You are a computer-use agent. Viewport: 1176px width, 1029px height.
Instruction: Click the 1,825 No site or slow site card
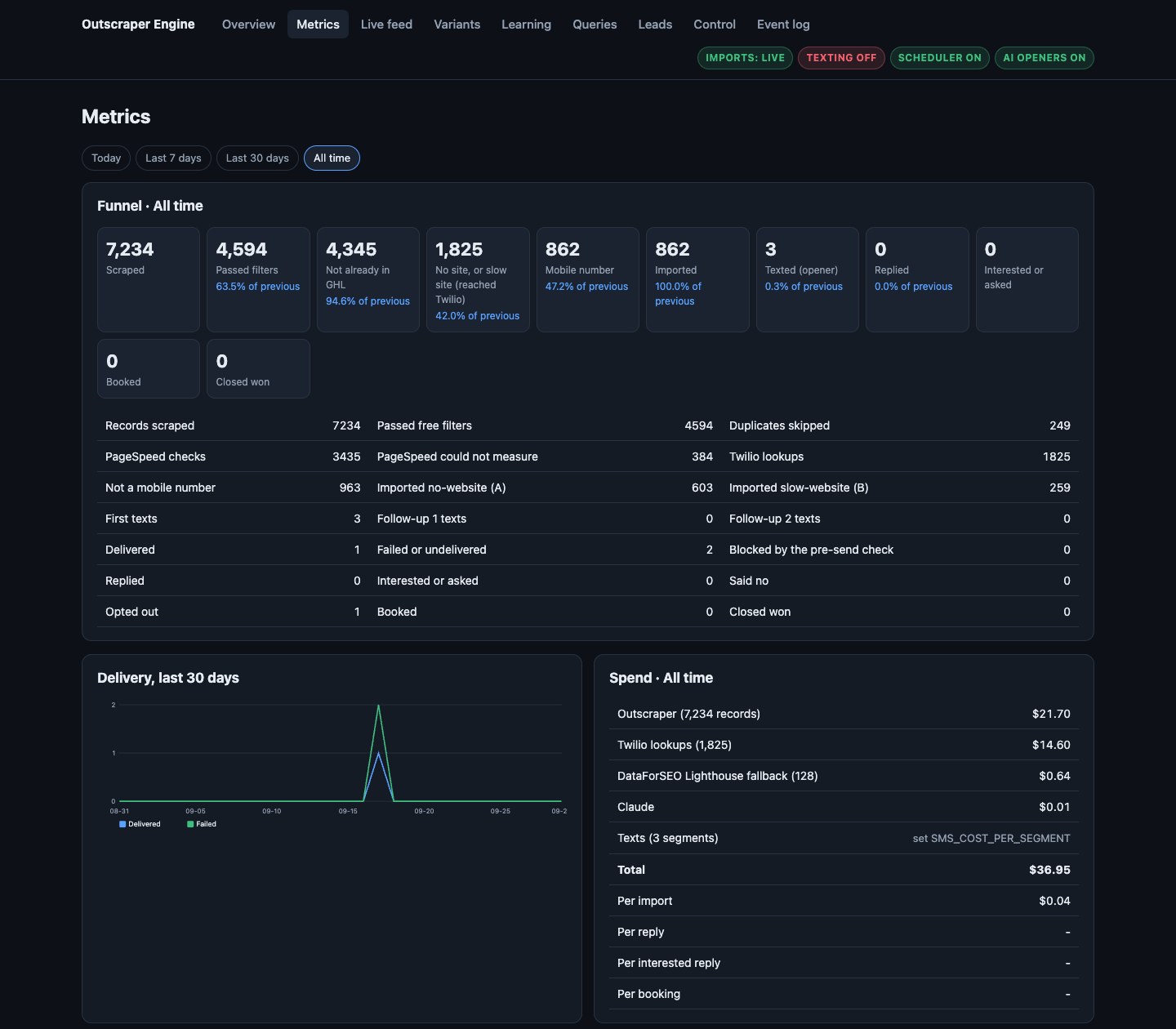coord(478,279)
